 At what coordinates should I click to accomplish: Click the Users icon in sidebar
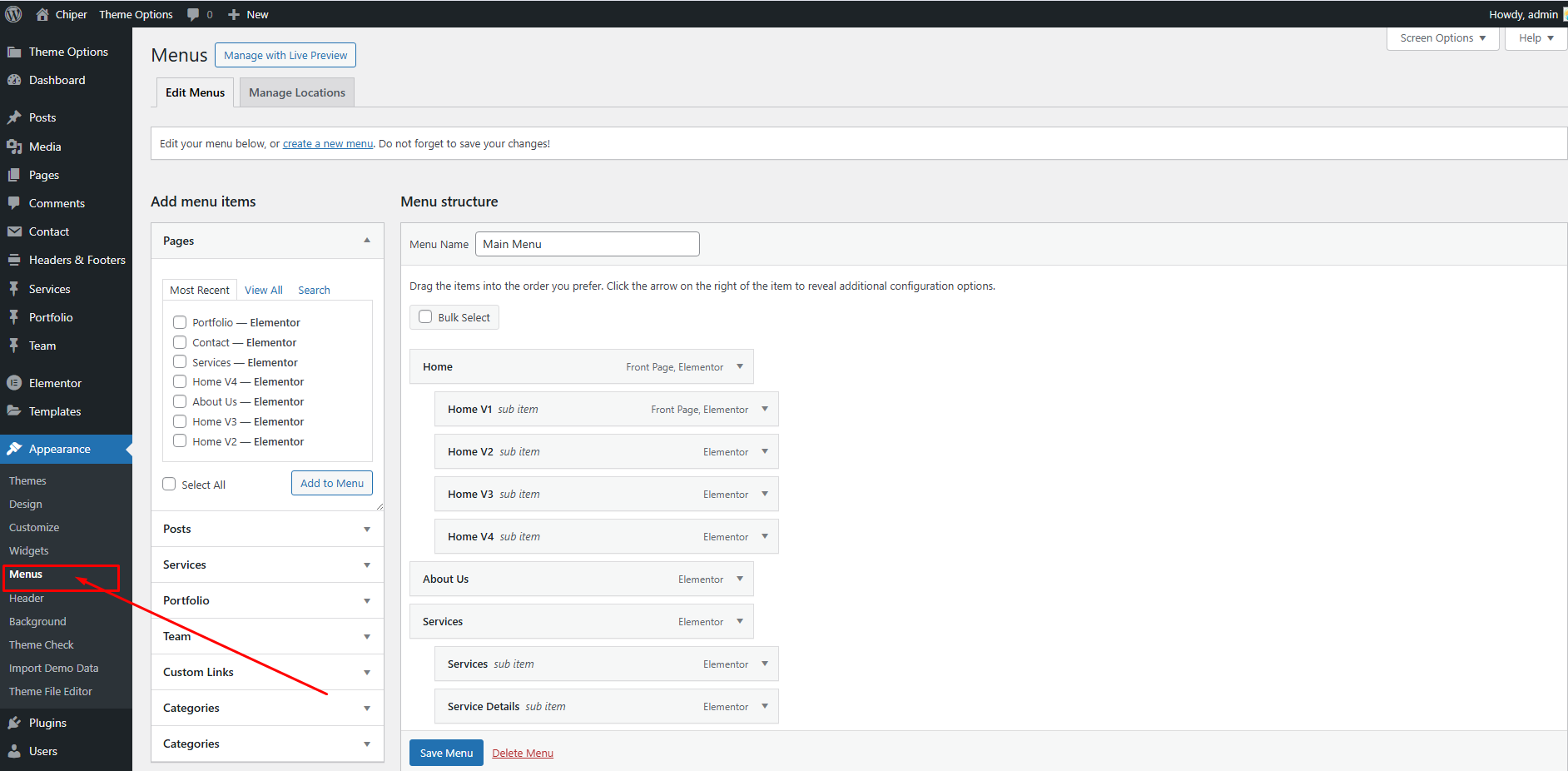coord(14,751)
